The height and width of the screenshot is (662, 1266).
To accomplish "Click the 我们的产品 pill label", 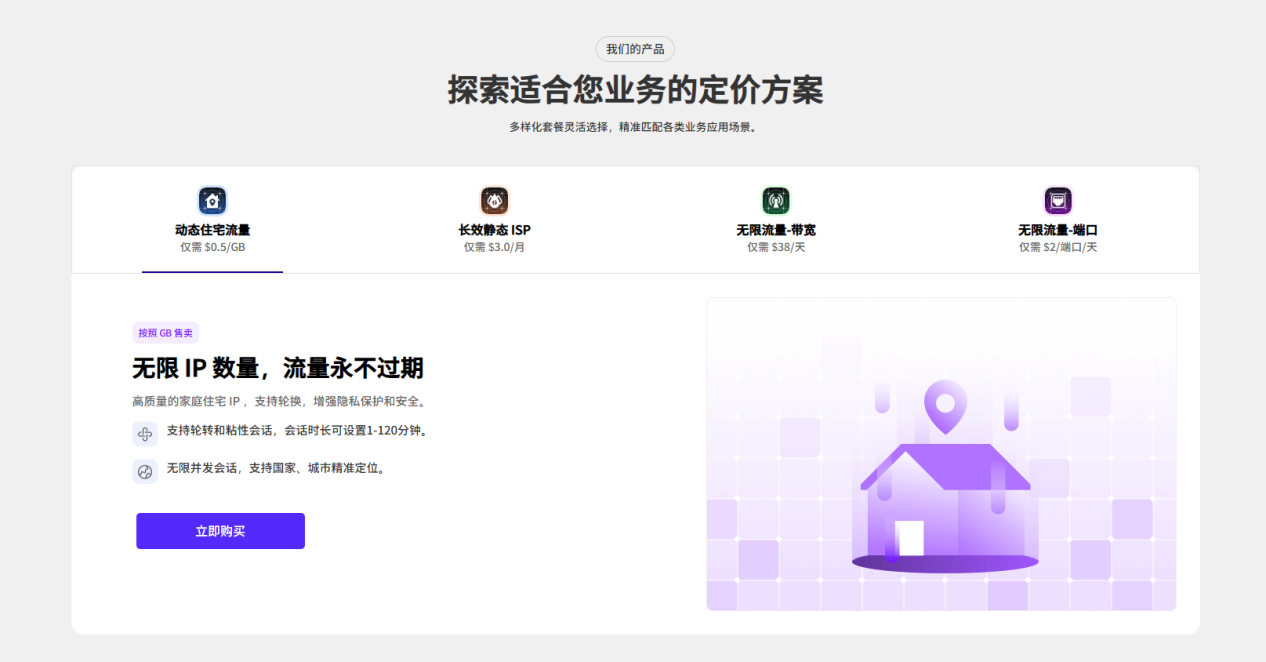I will point(634,48).
